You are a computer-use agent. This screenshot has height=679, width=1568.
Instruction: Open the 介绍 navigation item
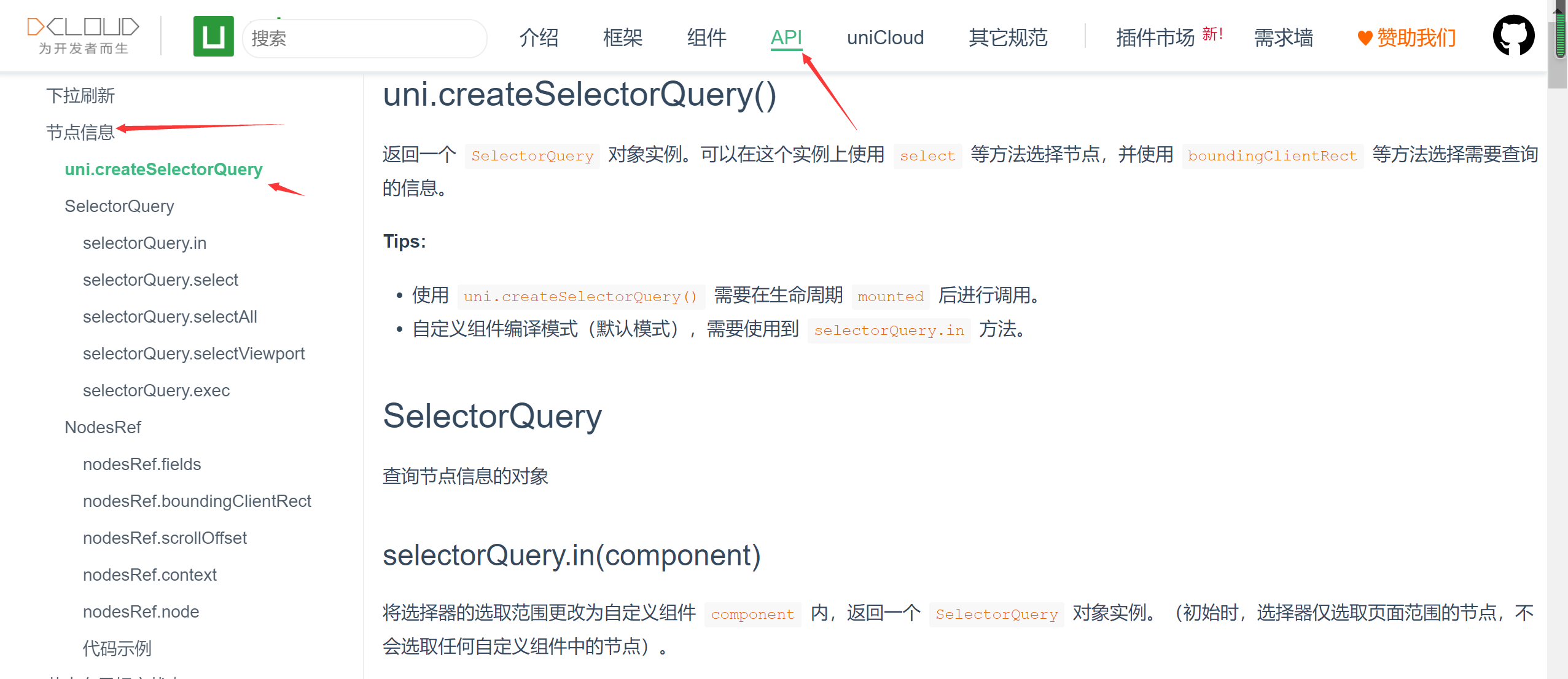point(539,37)
